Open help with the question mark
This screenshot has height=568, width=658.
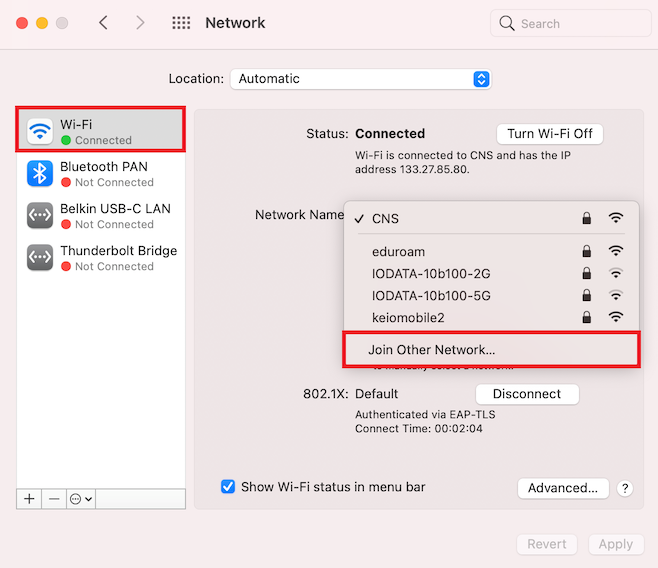(x=625, y=488)
